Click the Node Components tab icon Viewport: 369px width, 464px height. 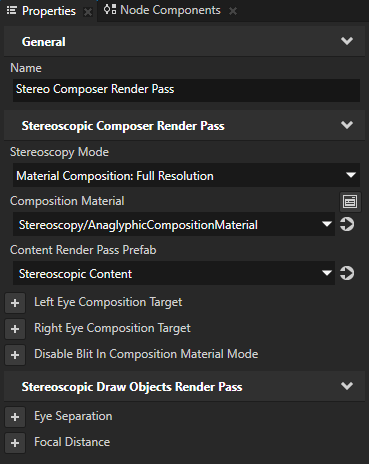pos(110,10)
